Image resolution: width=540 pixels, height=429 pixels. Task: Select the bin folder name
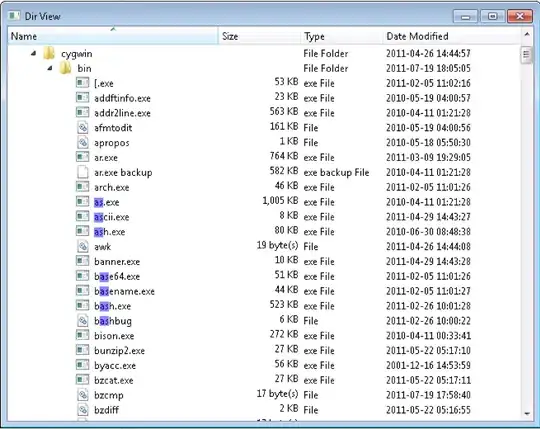(84, 69)
